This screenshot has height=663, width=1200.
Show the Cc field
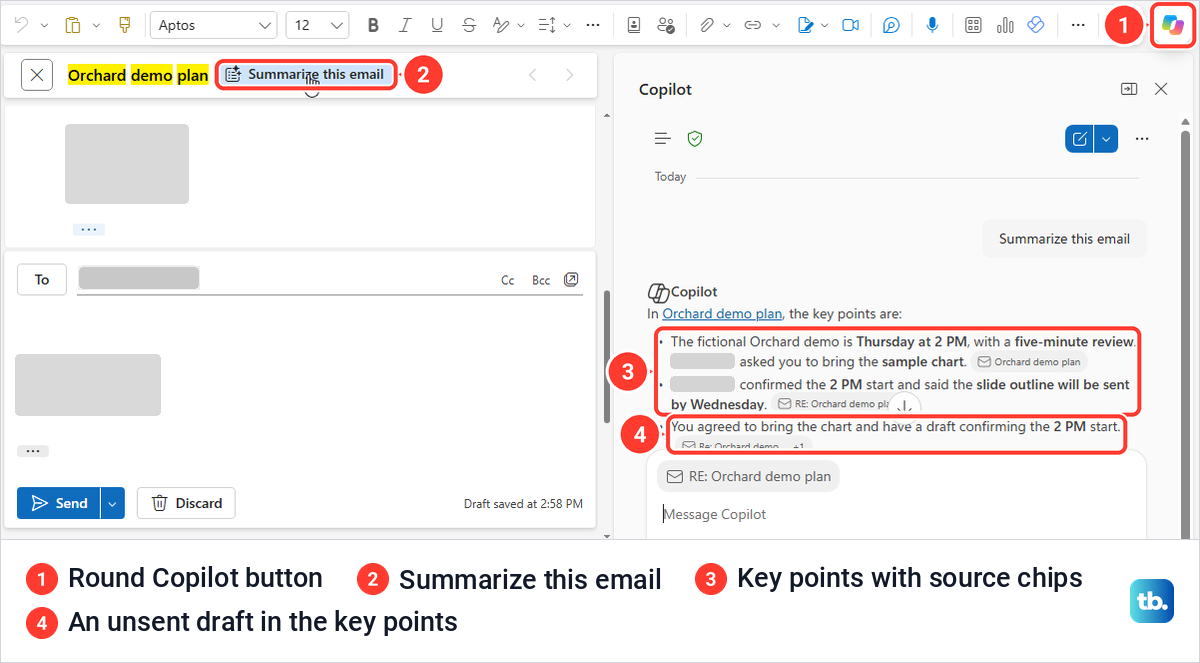pos(508,280)
